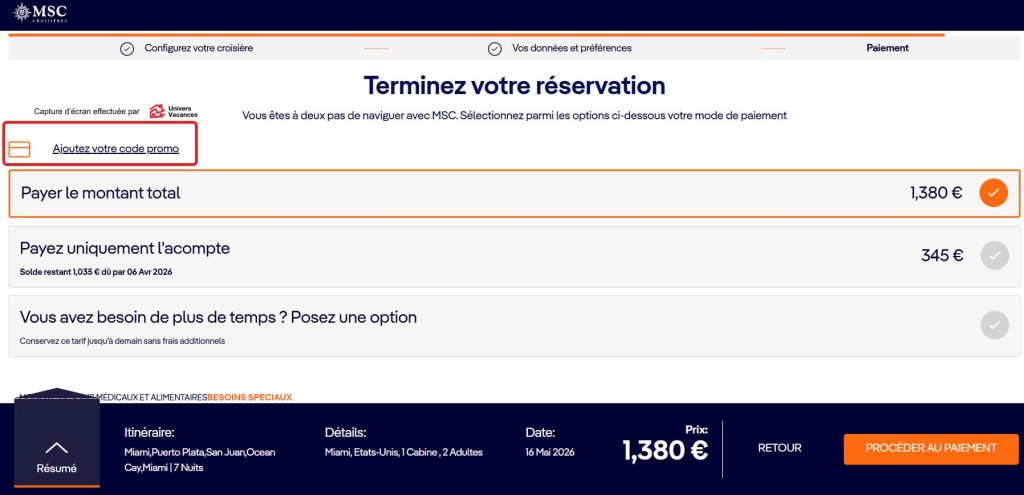Go to Vos données et préférences step
Image resolution: width=1024 pixels, height=495 pixels.
click(571, 48)
